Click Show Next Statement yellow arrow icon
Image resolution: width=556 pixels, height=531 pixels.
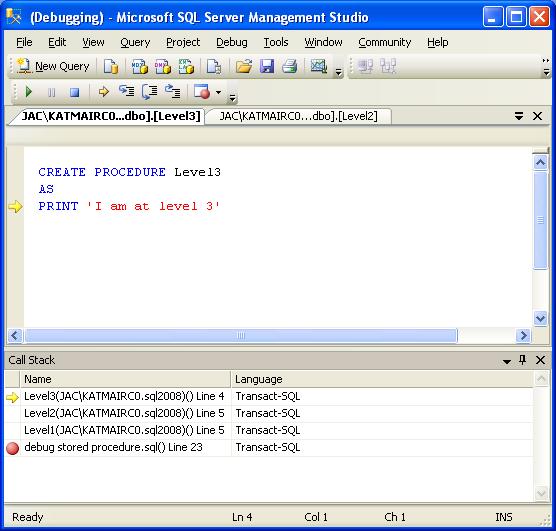coord(104,92)
